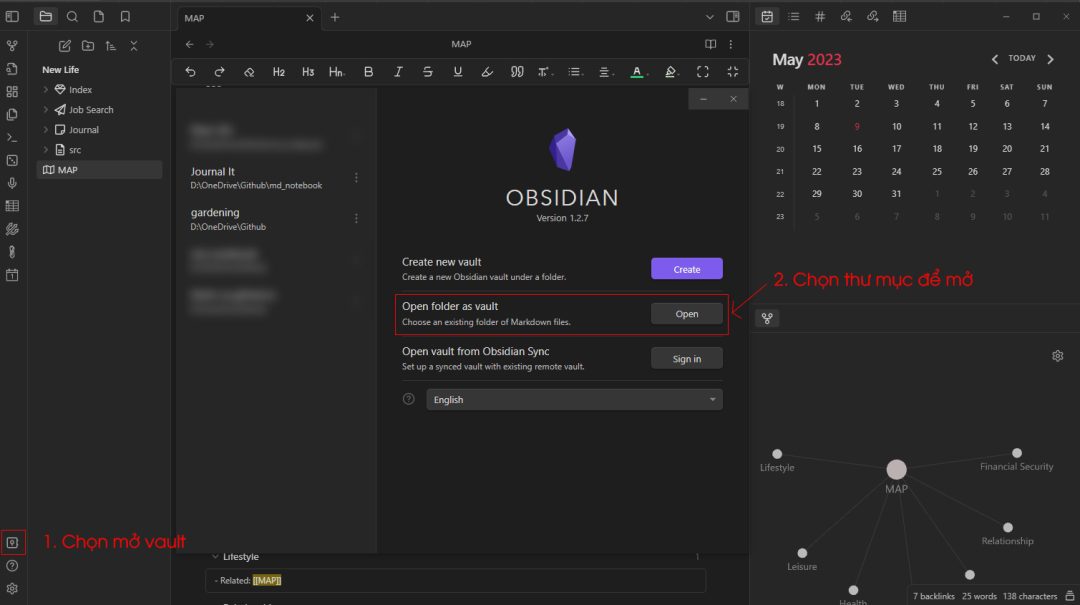Toggle fullscreen mode in the editing toolbar

coord(703,72)
